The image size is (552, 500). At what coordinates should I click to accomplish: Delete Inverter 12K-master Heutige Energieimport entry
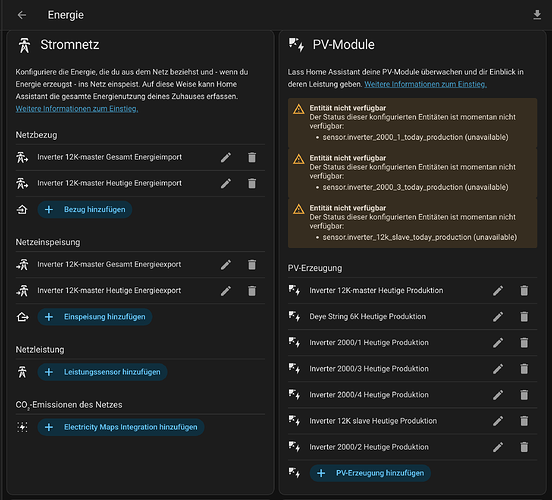(252, 183)
